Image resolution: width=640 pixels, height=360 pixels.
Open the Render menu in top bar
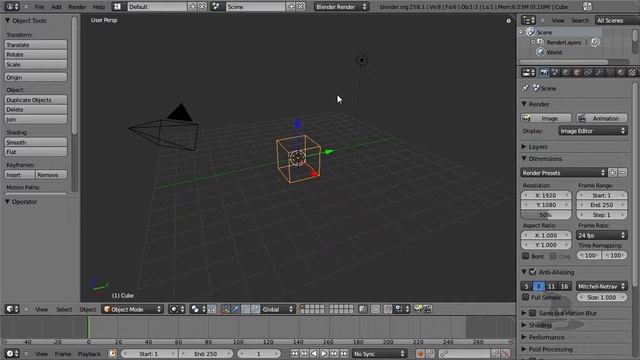77,7
